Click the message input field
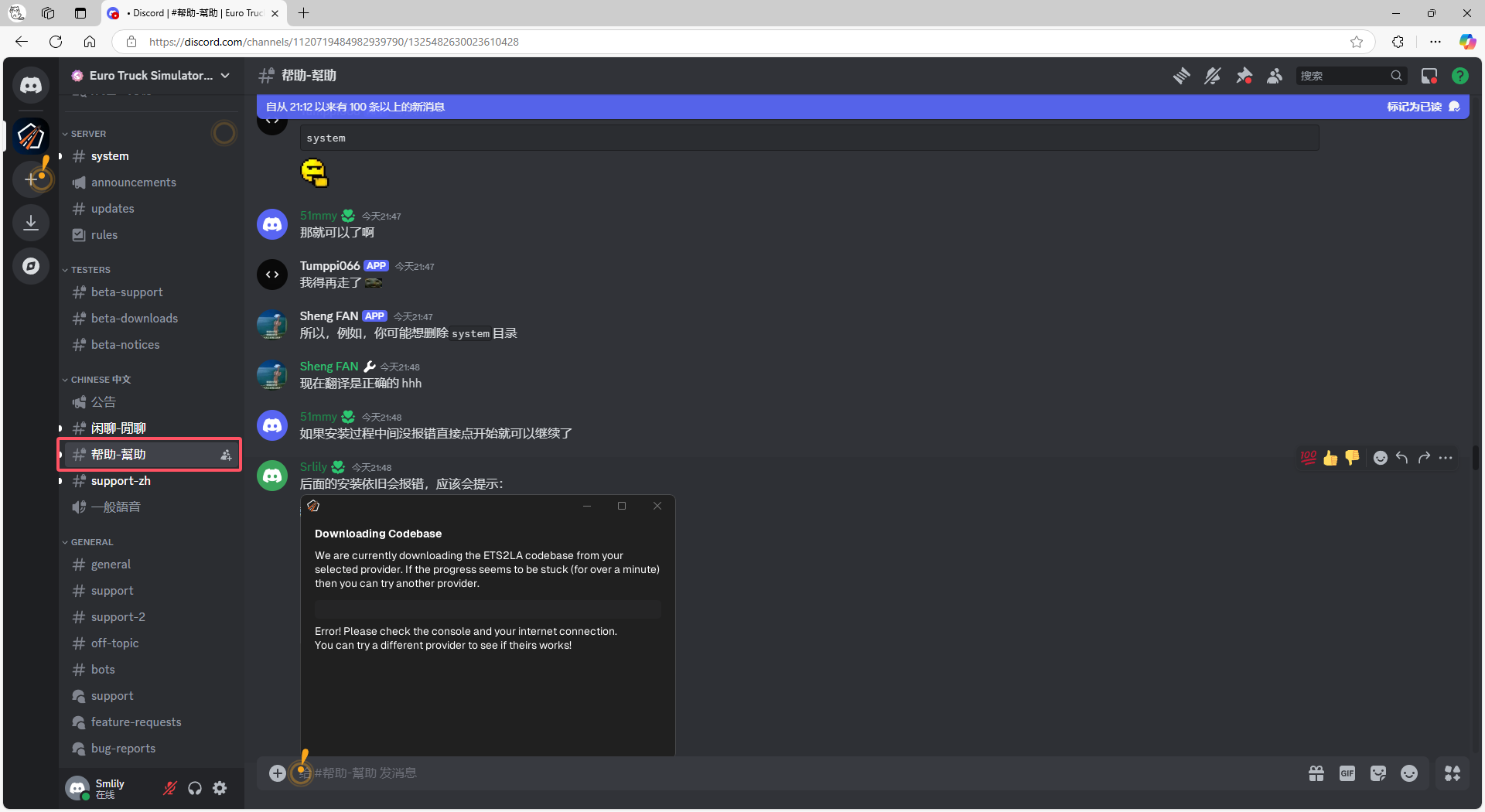The width and height of the screenshot is (1485, 812). [x=797, y=773]
